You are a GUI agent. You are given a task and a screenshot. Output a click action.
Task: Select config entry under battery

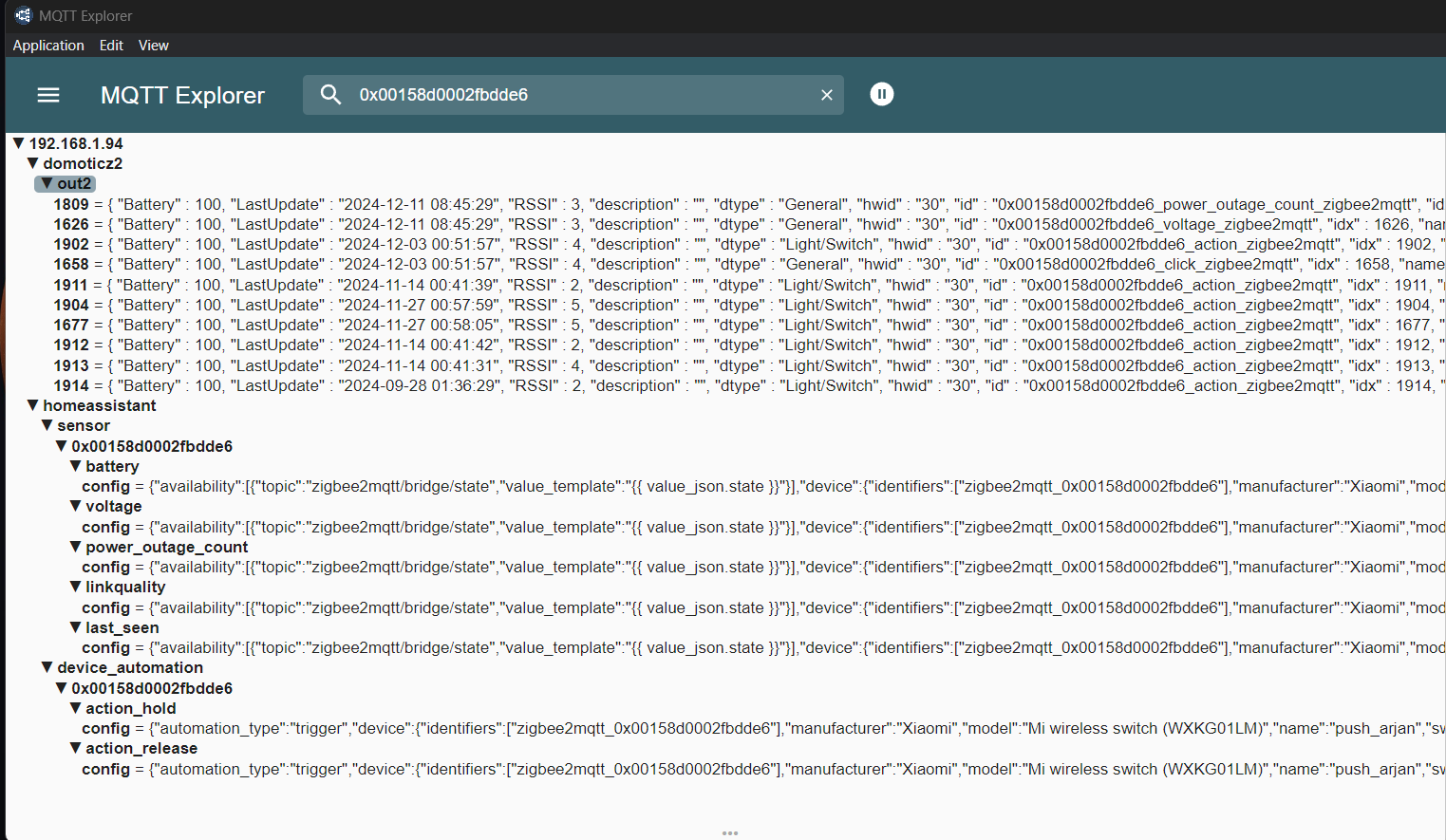763,486
